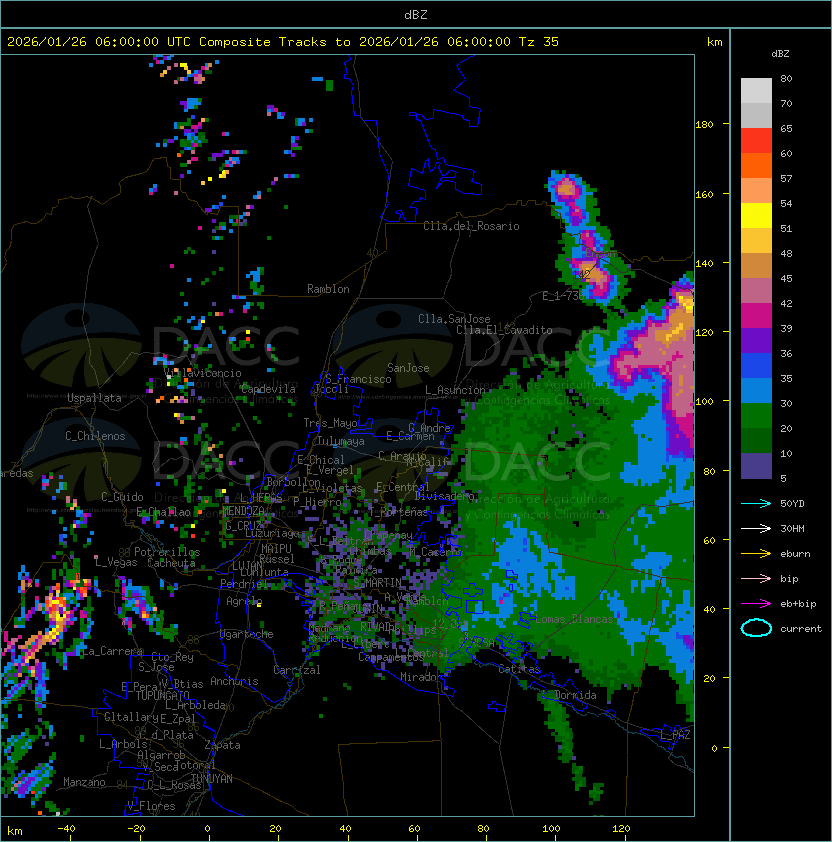This screenshot has height=842, width=832.
Task: Click the 'C_Chilenos' place label
Action: pyautogui.click(x=95, y=436)
